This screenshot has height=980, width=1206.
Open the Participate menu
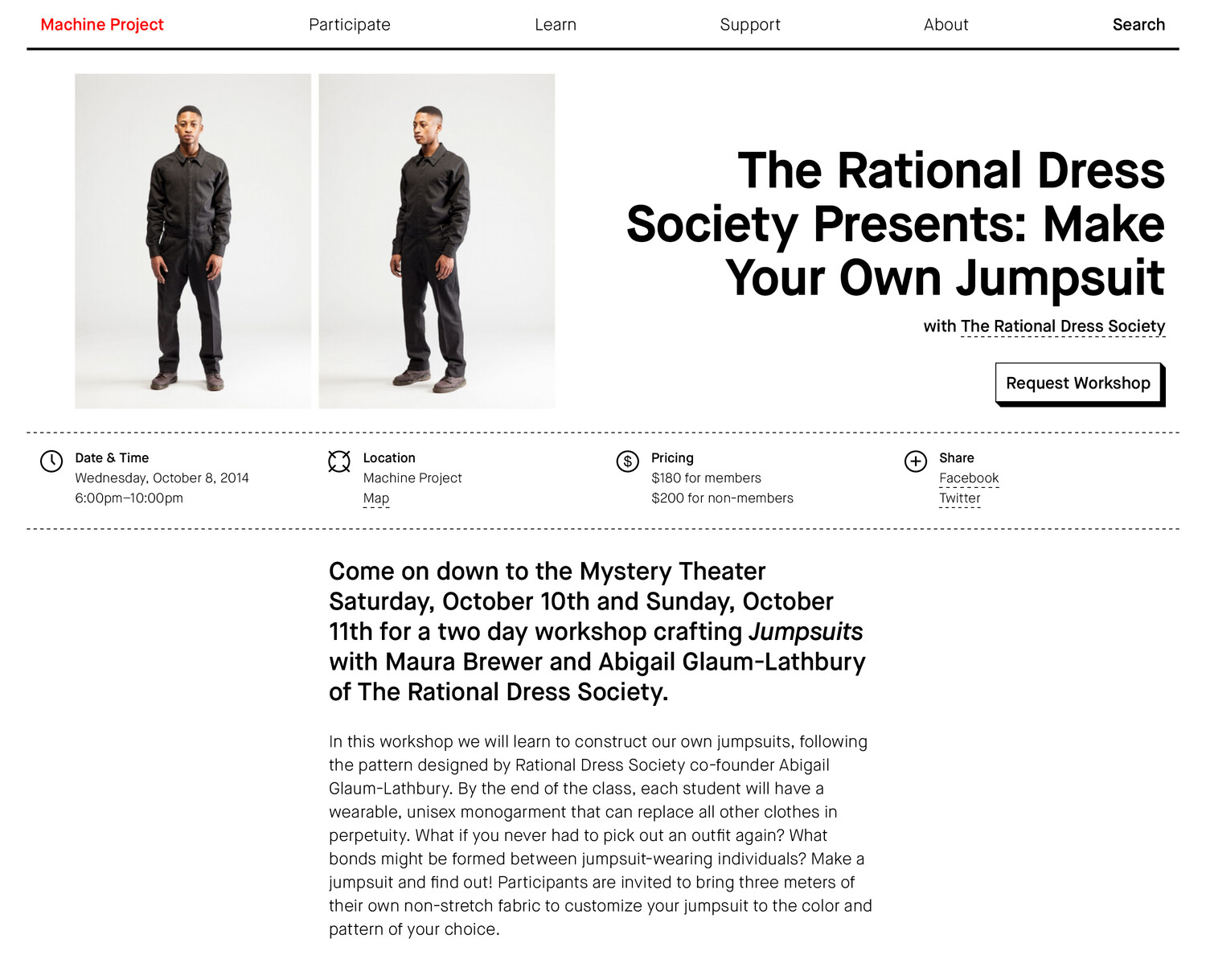point(350,25)
